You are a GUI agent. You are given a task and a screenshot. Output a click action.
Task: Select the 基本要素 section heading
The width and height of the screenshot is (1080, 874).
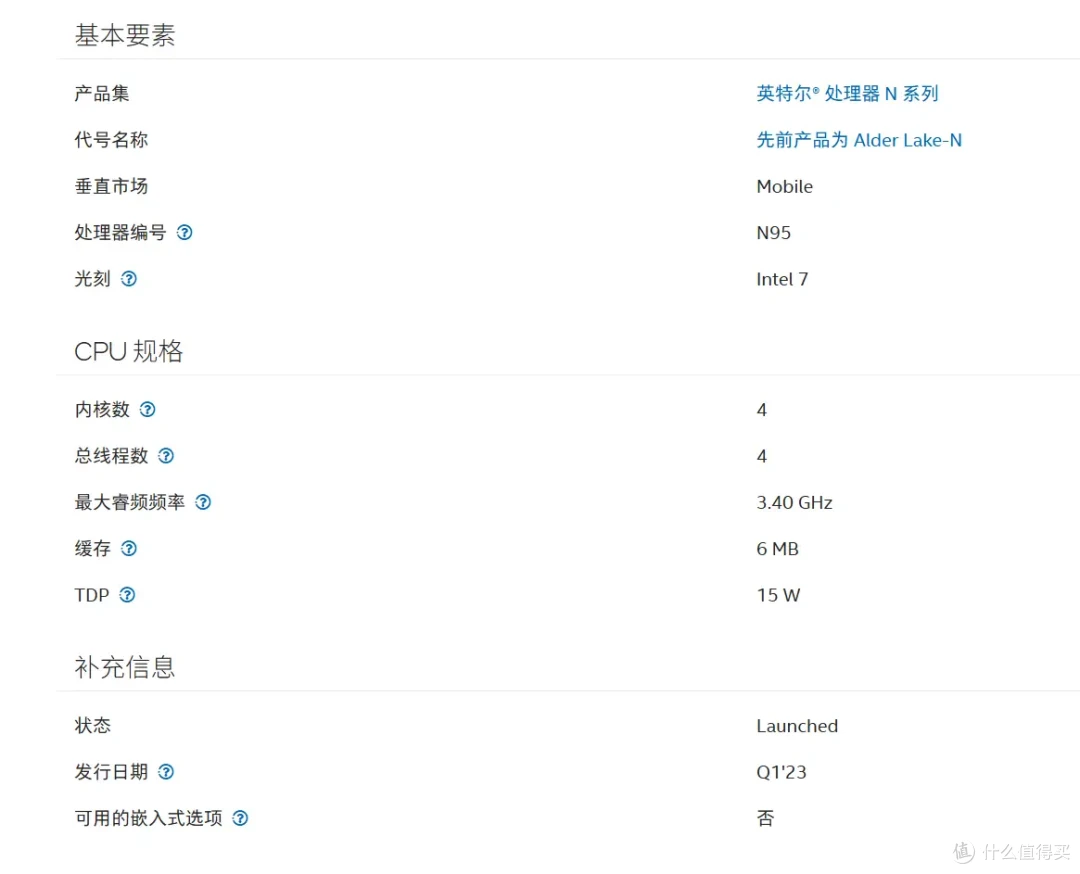pyautogui.click(x=125, y=35)
